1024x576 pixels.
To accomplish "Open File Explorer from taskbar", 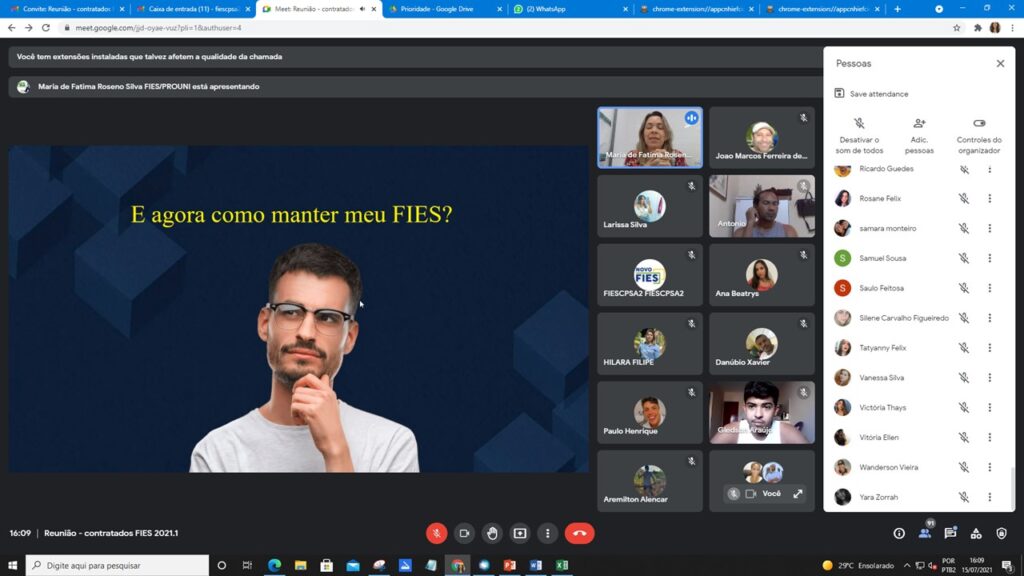I will [x=300, y=565].
